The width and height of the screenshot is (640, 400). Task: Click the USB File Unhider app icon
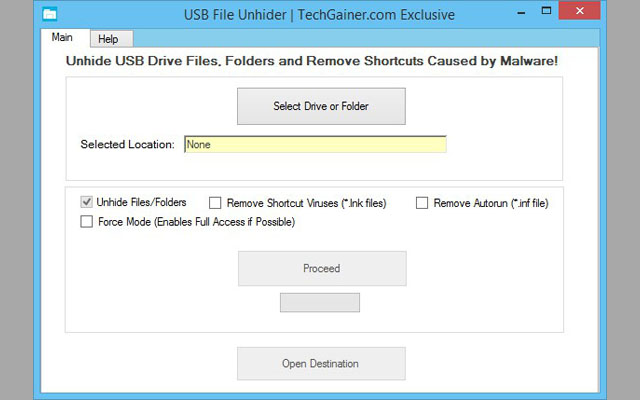click(50, 14)
